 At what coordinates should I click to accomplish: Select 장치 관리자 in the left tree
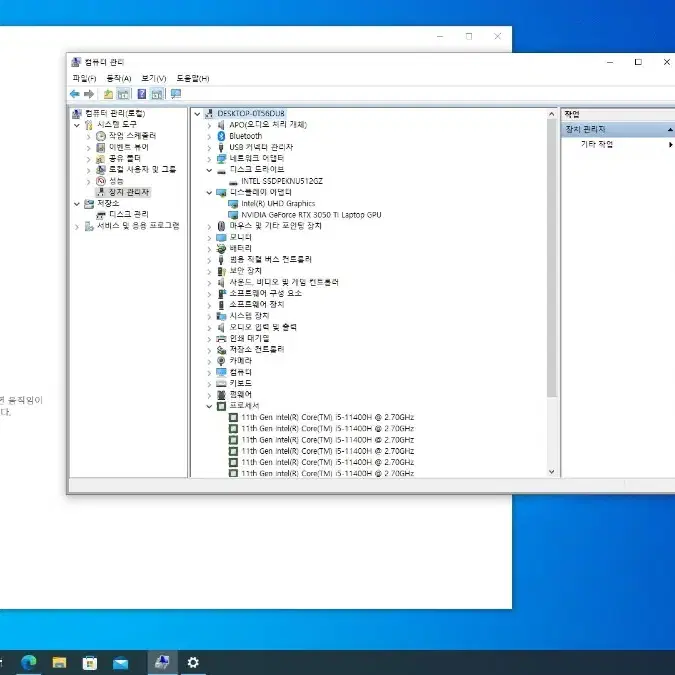click(x=128, y=192)
